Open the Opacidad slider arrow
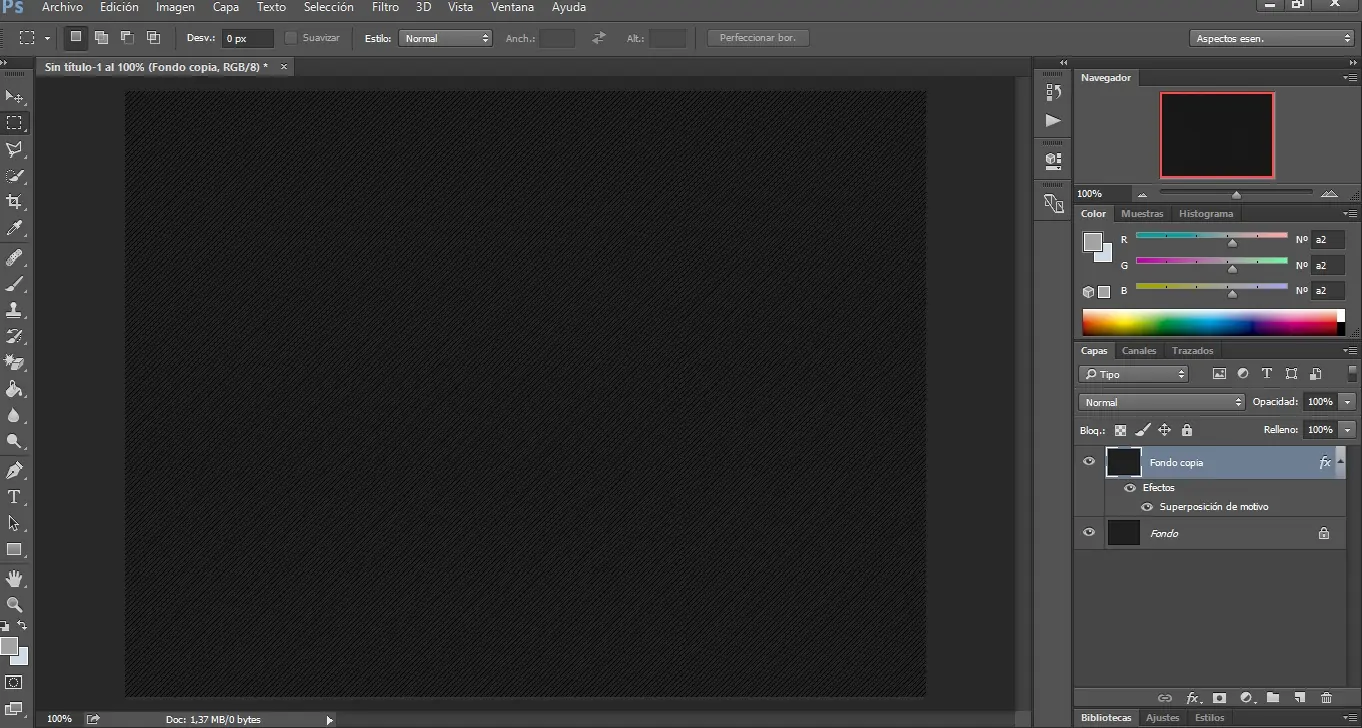This screenshot has width=1362, height=728. pos(1348,402)
